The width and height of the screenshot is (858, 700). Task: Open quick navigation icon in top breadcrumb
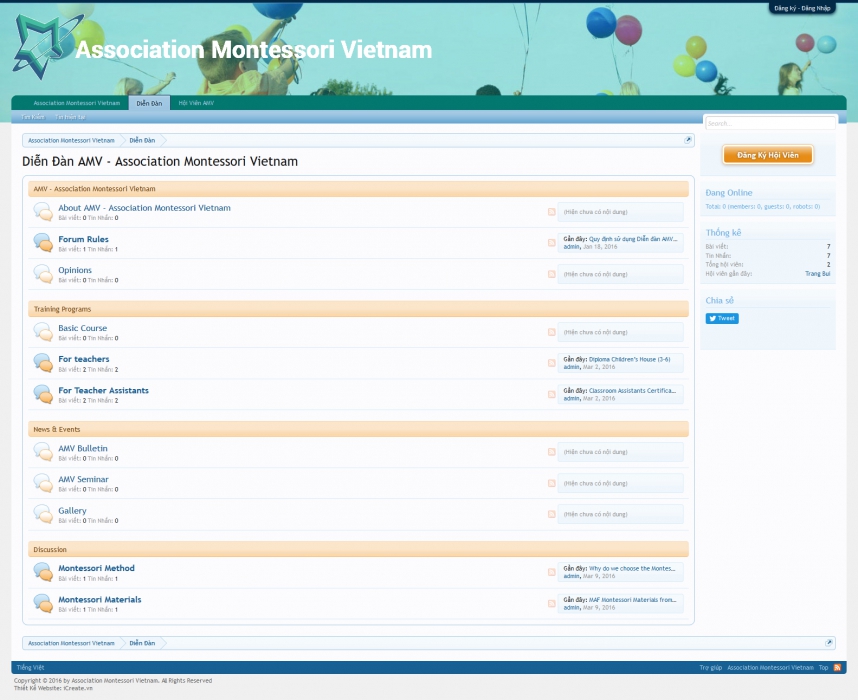click(x=688, y=140)
